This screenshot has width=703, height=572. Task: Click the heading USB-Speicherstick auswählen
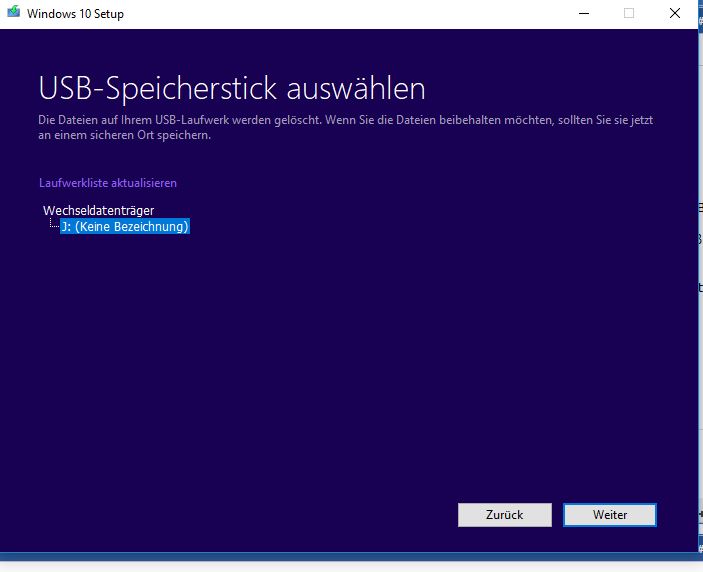232,88
